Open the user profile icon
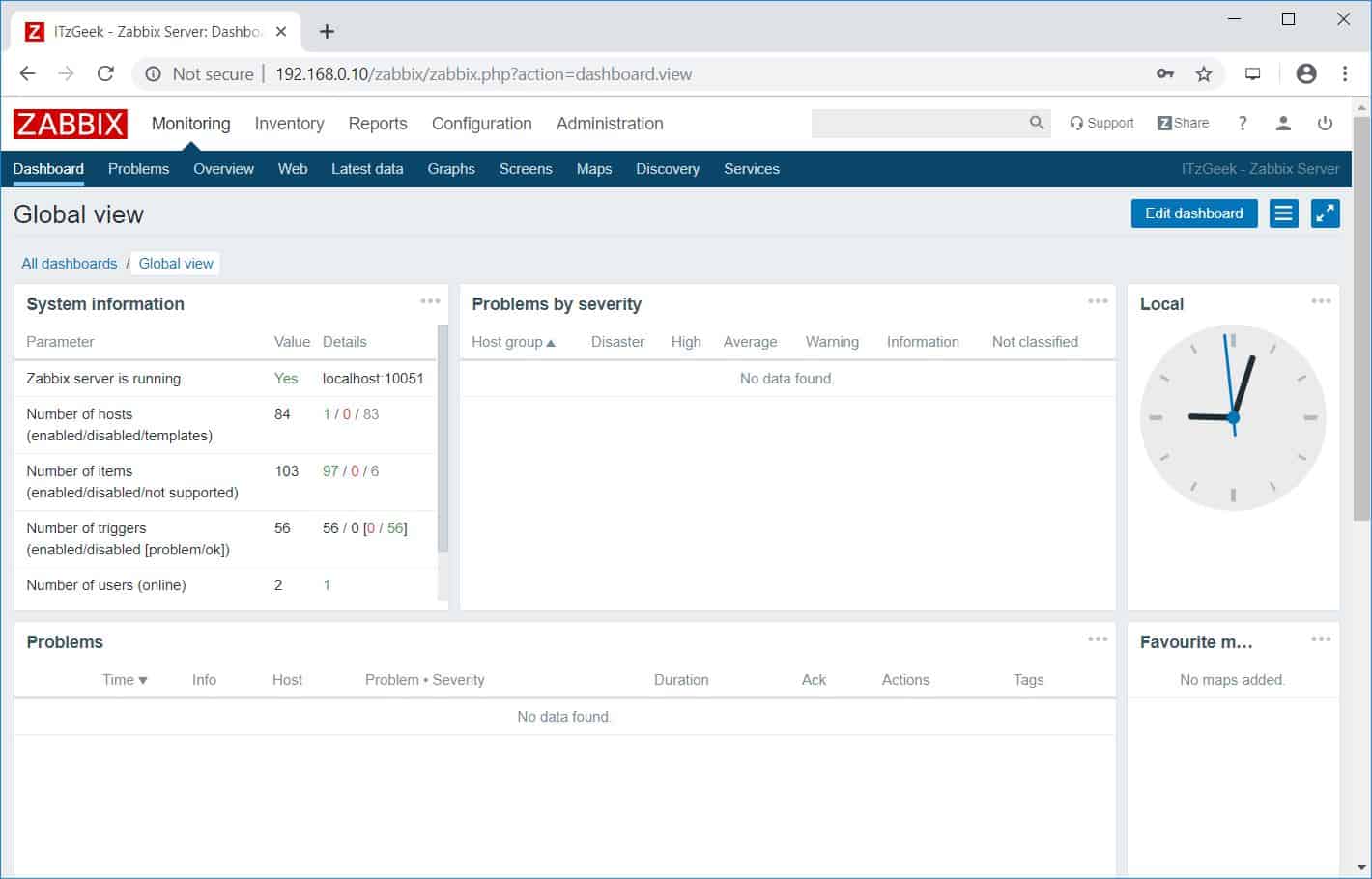 click(x=1283, y=123)
